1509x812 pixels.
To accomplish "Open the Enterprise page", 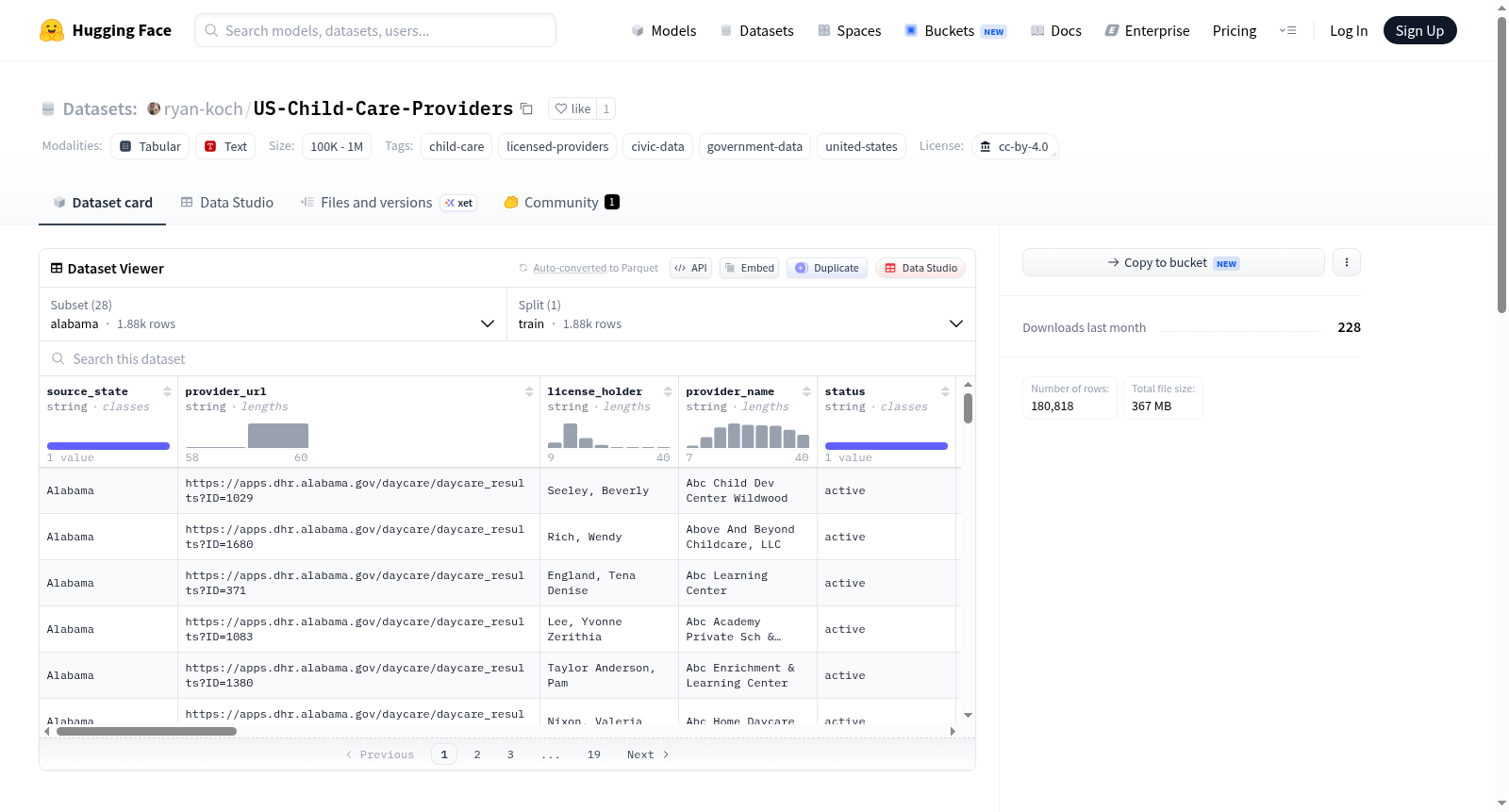I will click(1147, 30).
